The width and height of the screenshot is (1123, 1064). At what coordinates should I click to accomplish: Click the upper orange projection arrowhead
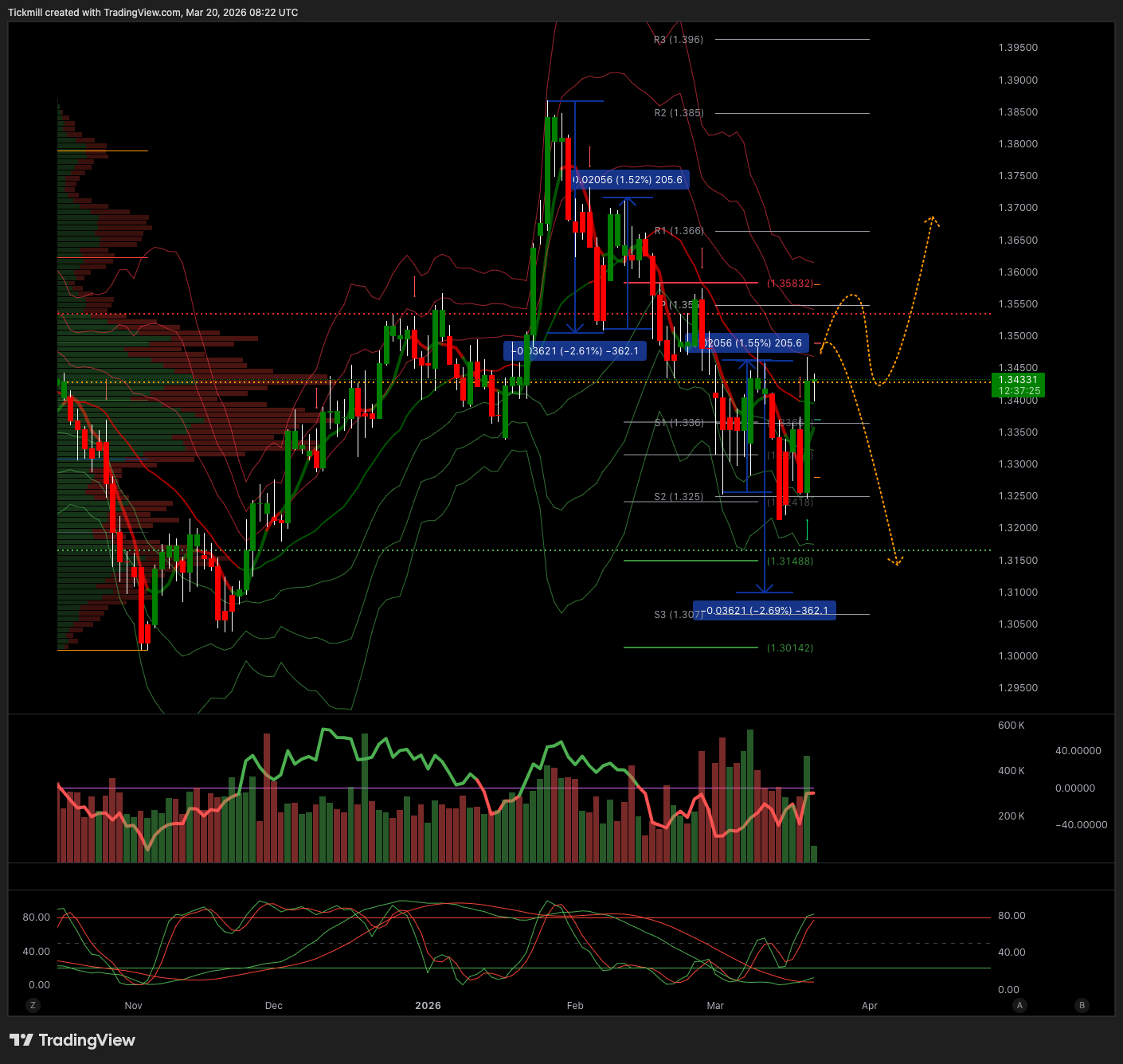[x=932, y=219]
